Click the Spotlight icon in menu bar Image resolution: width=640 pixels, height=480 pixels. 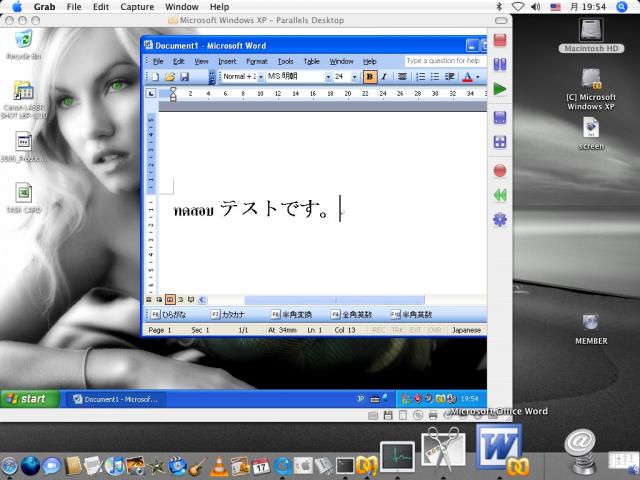[x=622, y=7]
